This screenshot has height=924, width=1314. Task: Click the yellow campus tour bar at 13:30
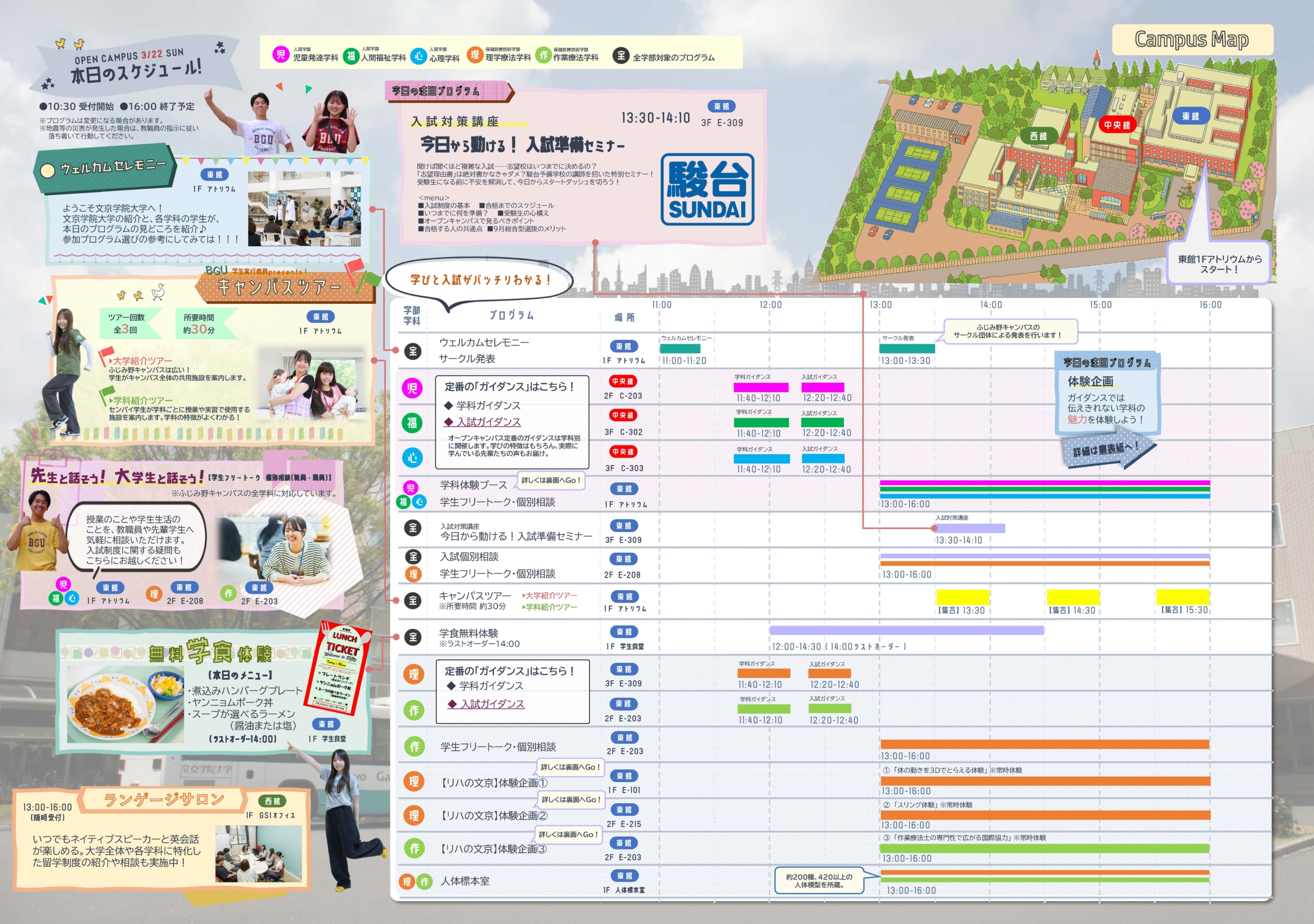coord(962,597)
